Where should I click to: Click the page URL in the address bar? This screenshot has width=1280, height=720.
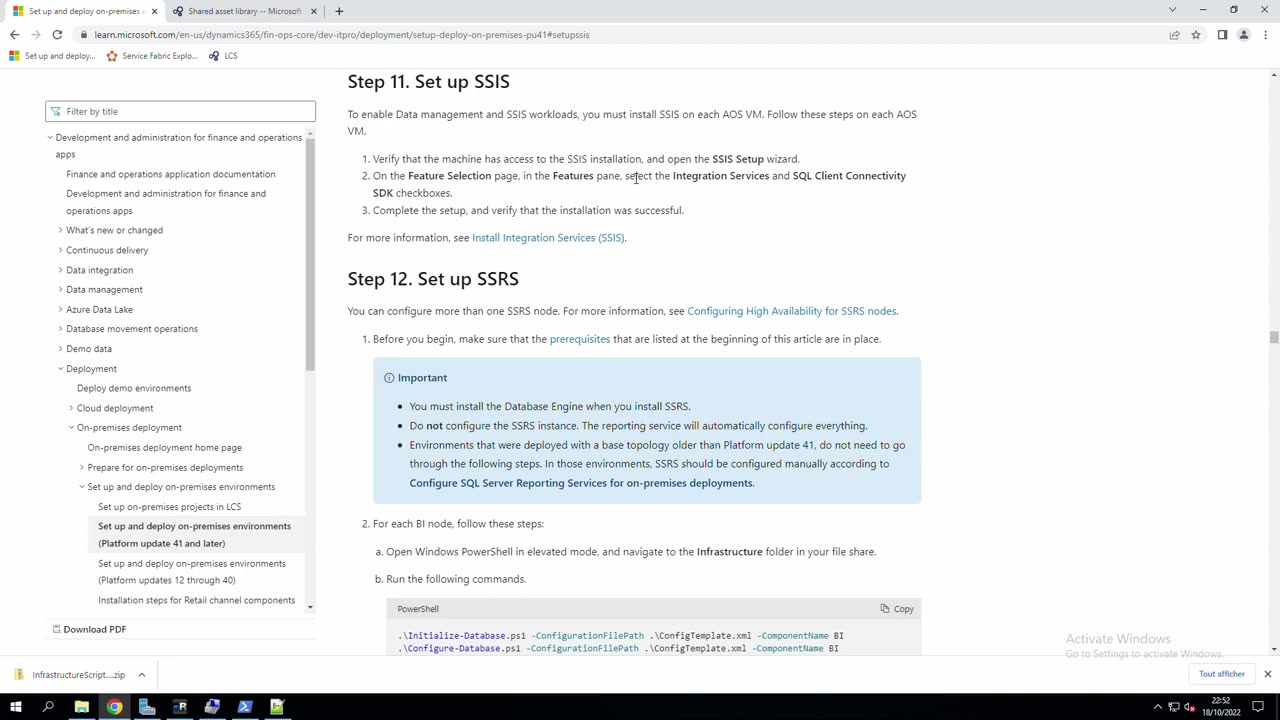click(342, 34)
